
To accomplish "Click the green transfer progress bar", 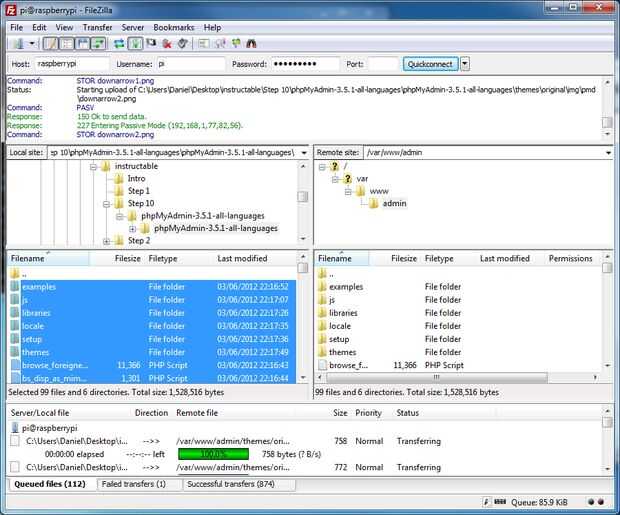I will 214,454.
